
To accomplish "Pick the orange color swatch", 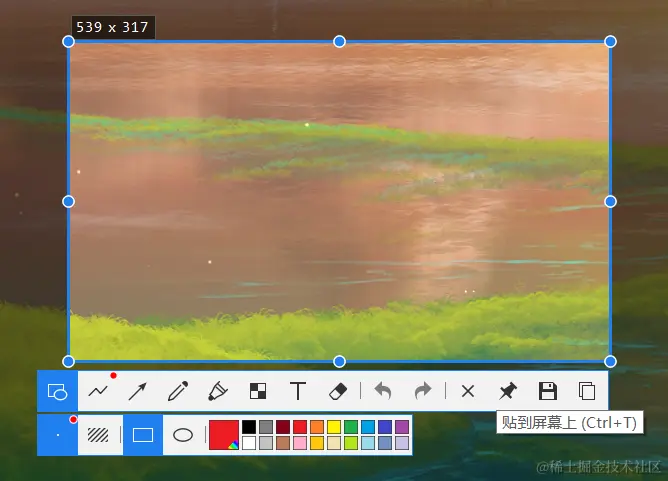I will 317,427.
